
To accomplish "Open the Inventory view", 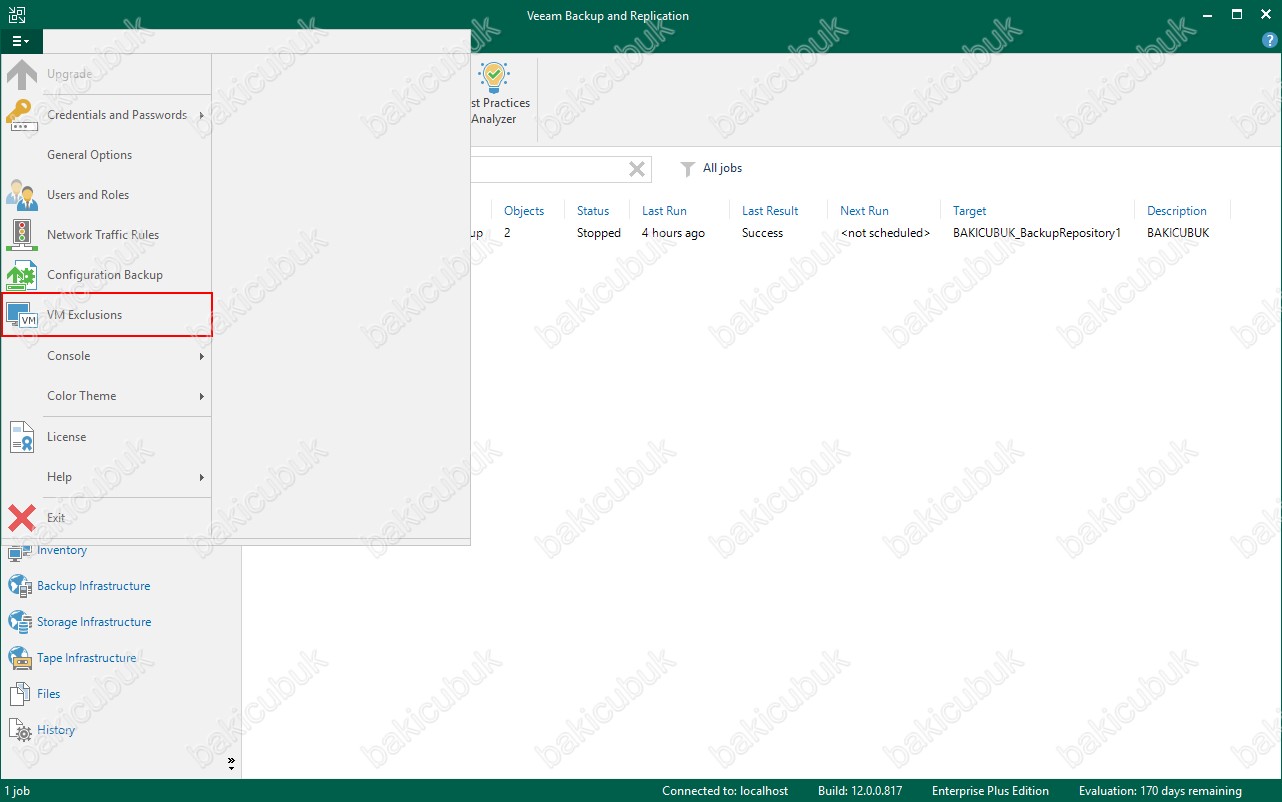I will click(62, 551).
